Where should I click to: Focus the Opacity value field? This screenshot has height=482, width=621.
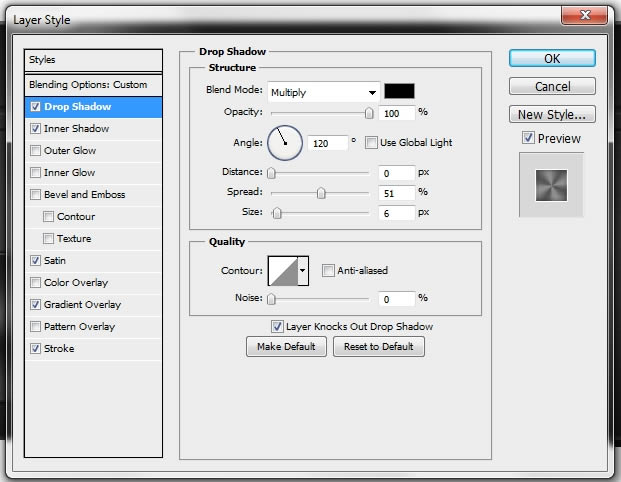[397, 113]
